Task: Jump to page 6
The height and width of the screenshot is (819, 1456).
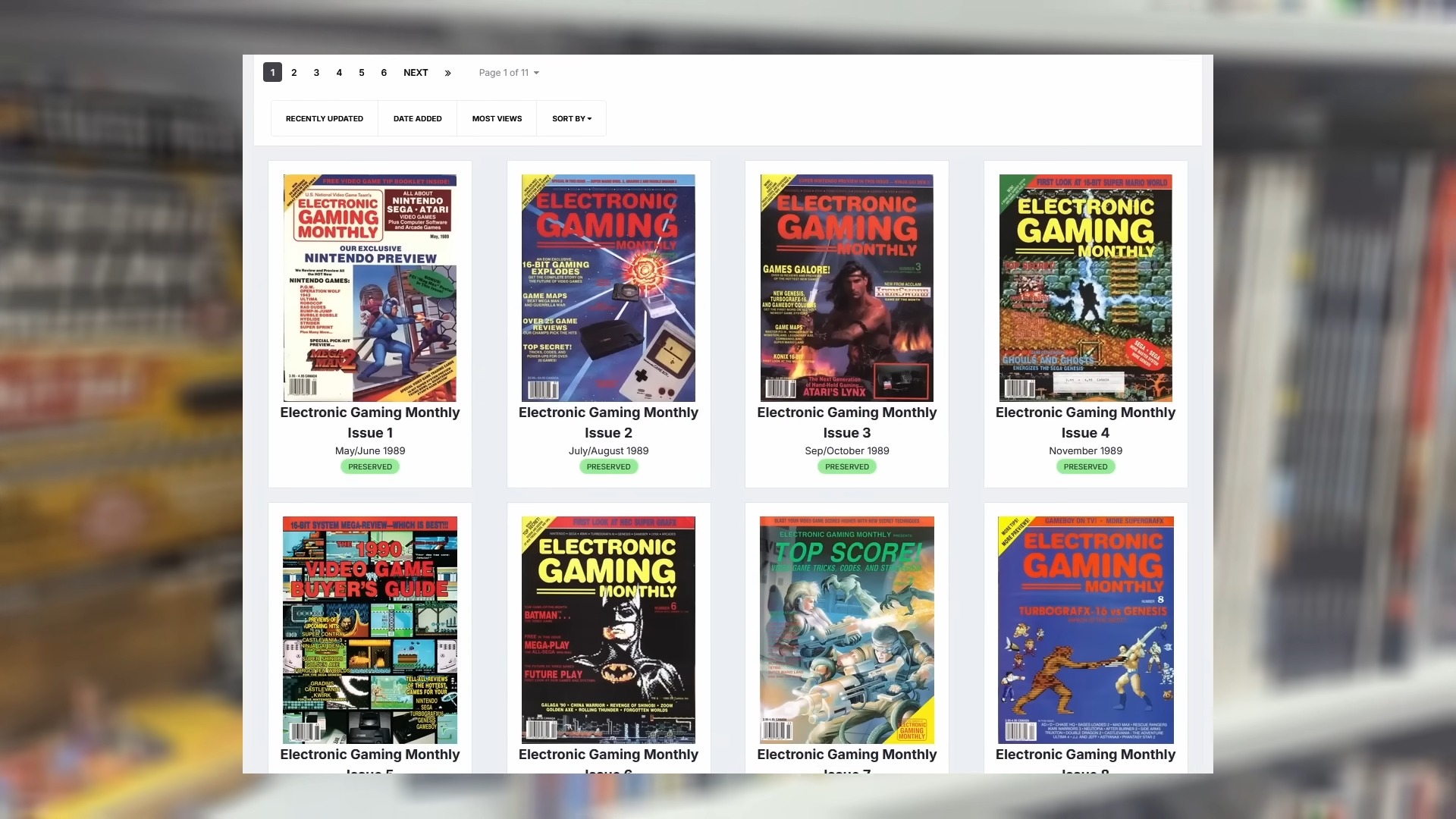Action: pyautogui.click(x=384, y=73)
